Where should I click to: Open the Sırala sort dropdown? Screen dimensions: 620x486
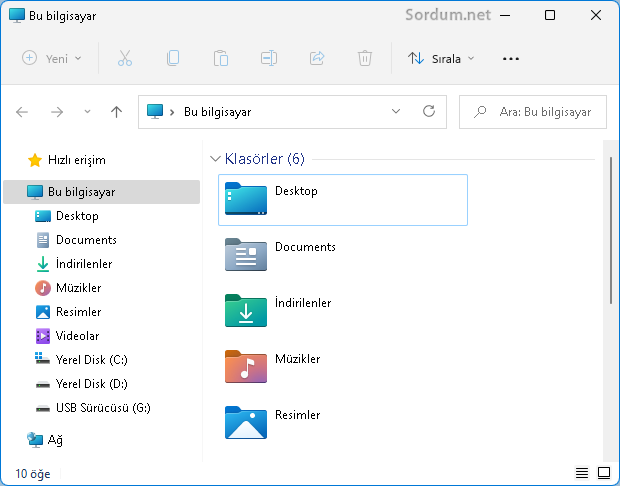(441, 59)
